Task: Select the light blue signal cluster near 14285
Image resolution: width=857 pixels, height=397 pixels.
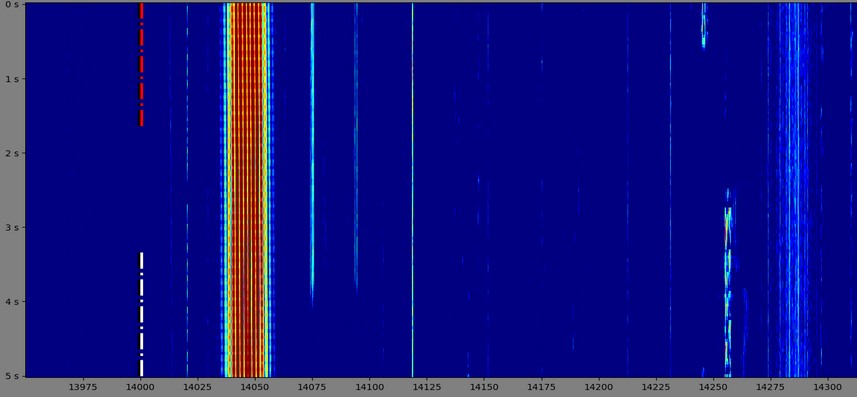Action: click(x=794, y=190)
